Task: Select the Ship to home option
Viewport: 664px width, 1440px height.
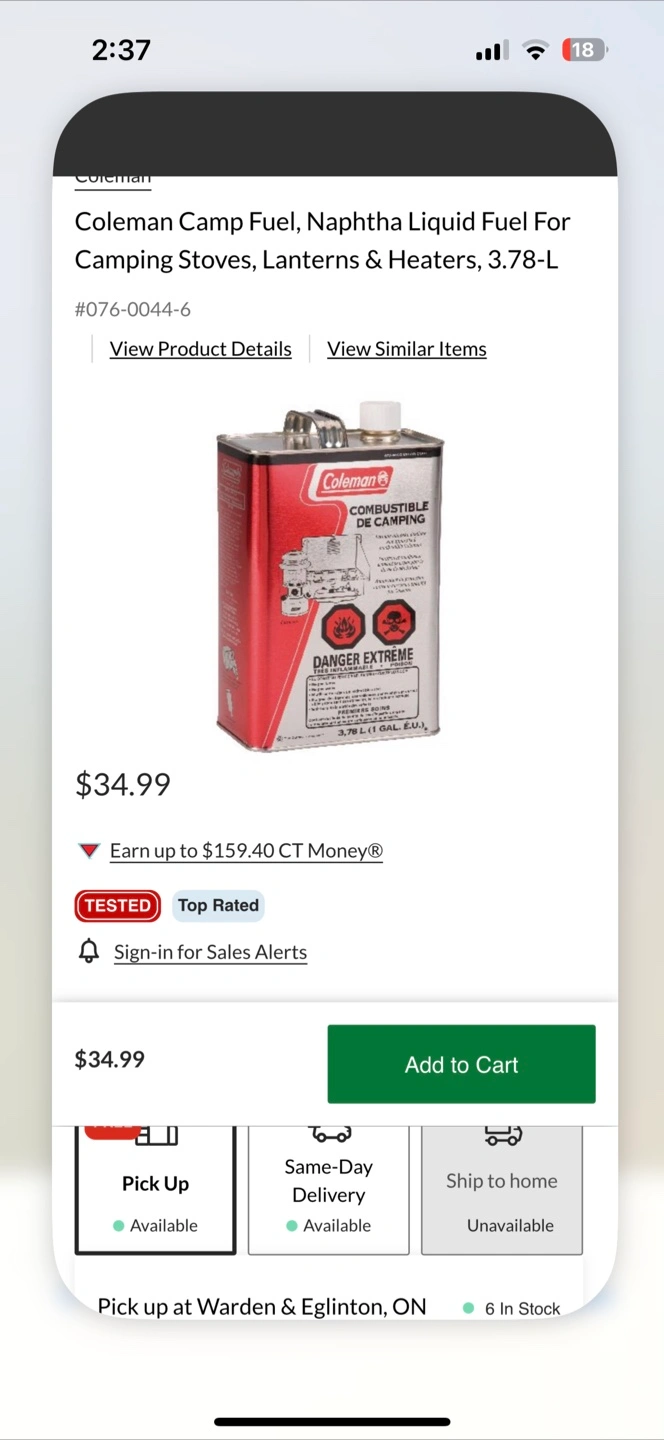Action: click(502, 1190)
